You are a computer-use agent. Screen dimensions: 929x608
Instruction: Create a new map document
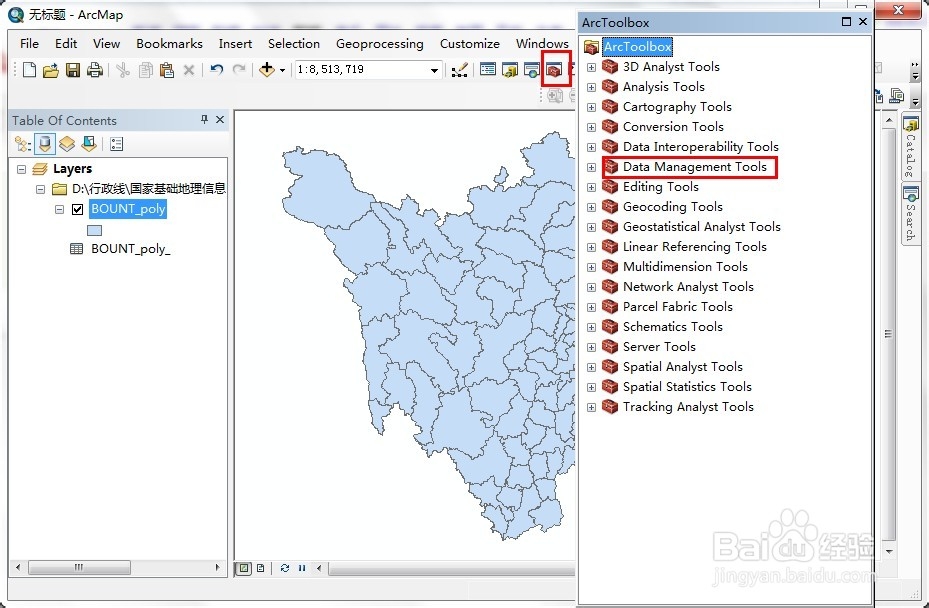29,70
